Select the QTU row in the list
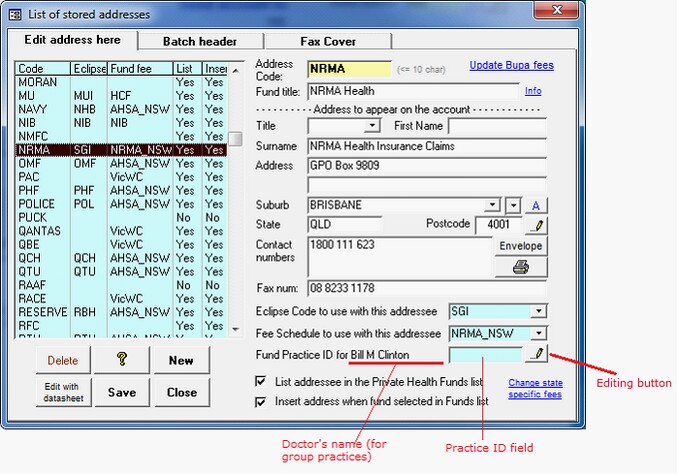This screenshot has height=474, width=678. (121, 272)
